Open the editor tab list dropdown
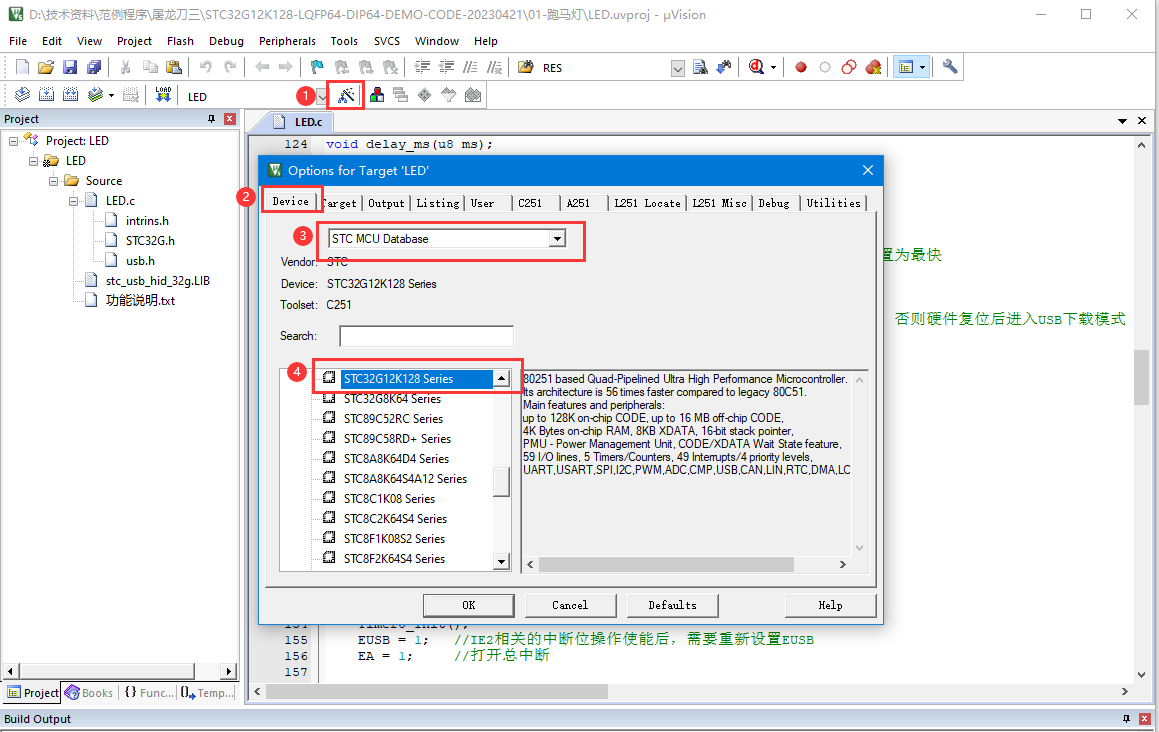The image size is (1159, 732). [x=1122, y=121]
